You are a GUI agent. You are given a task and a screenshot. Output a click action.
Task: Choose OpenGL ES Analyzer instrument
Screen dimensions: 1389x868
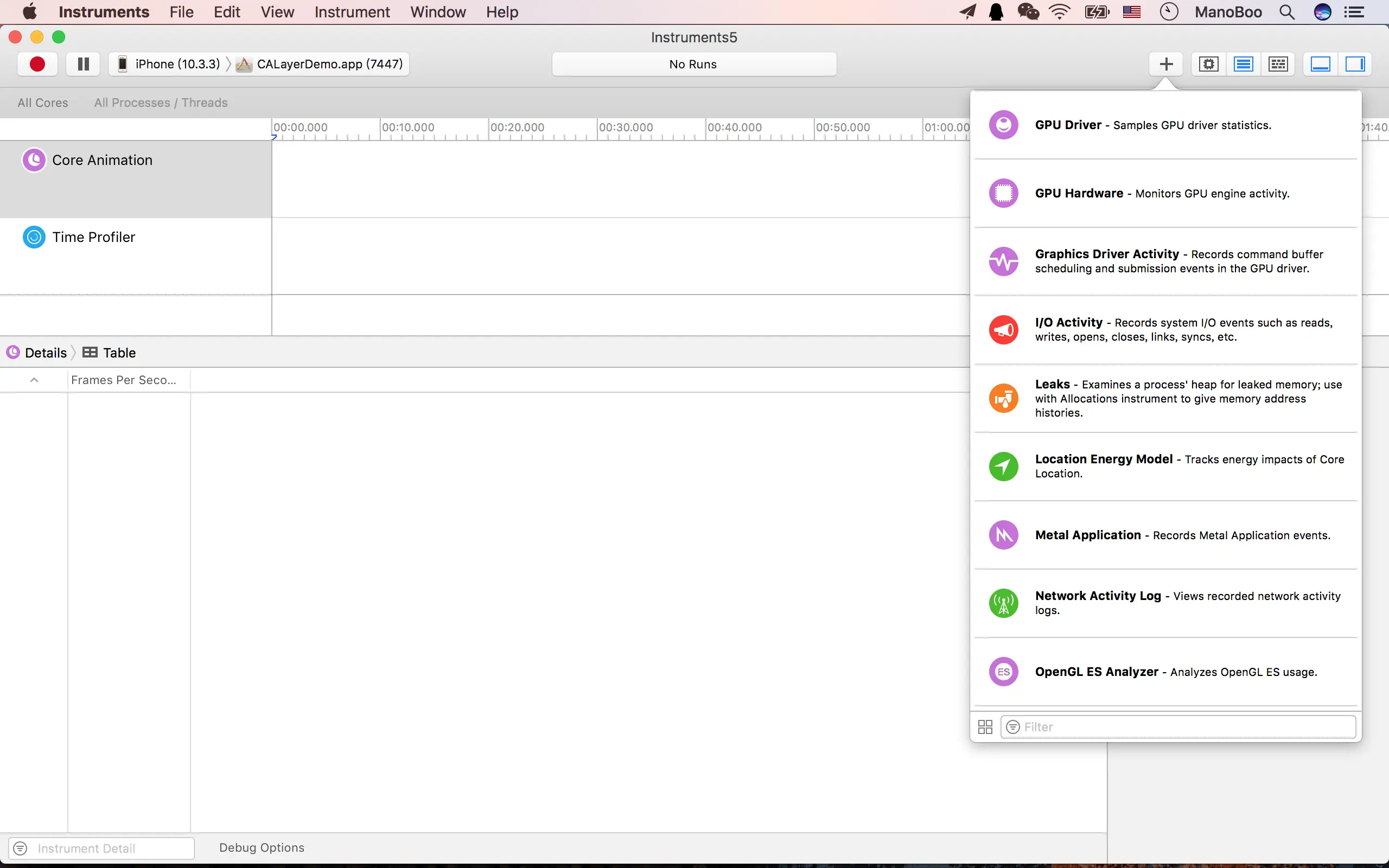click(x=1096, y=672)
